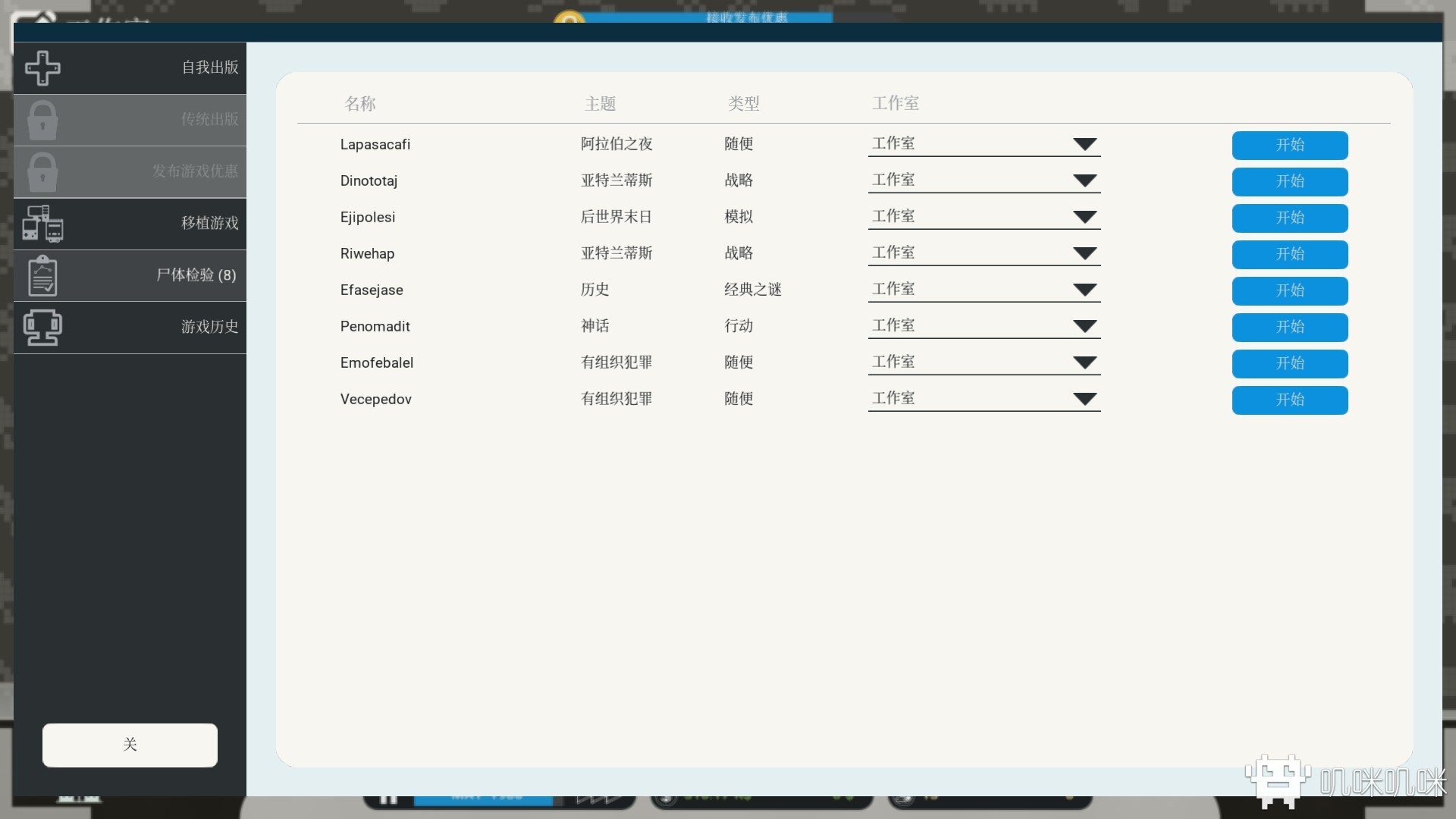1456x819 pixels.
Task: Open the 工作室 dropdown for Penomadit
Action: point(984,326)
